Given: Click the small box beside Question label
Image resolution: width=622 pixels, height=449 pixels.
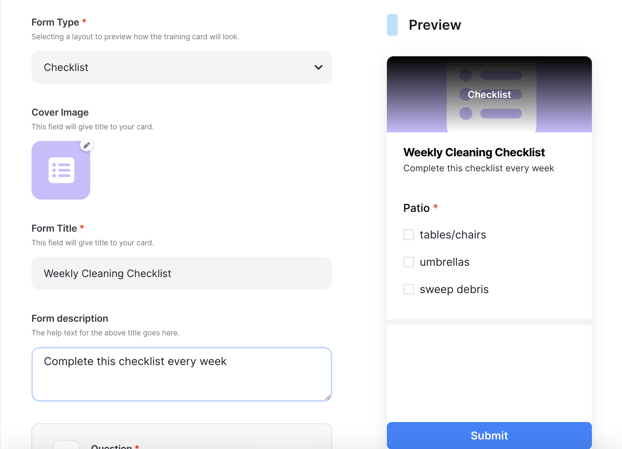Looking at the screenshot, I should pos(66,445).
